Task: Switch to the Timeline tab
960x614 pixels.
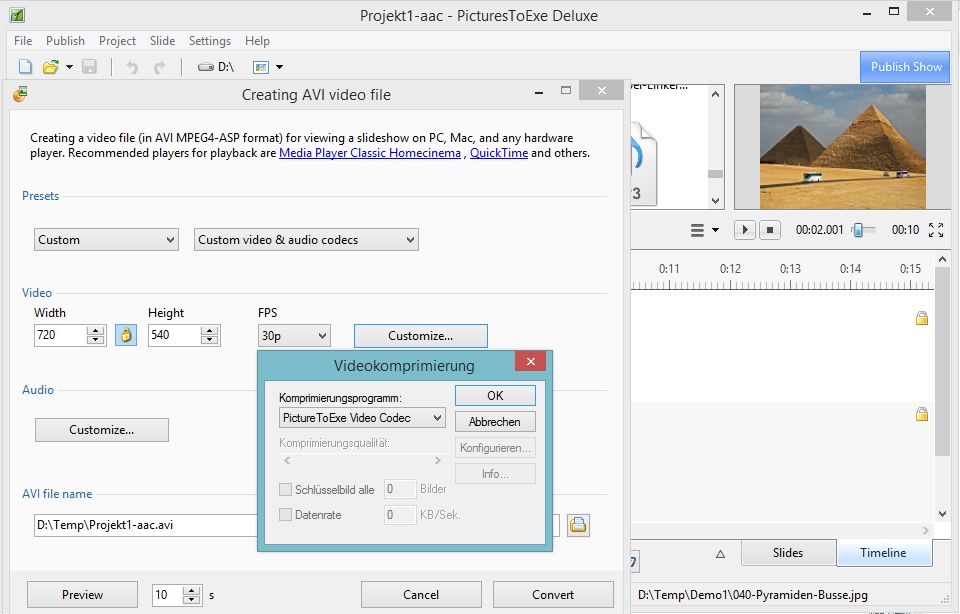Action: coord(883,553)
